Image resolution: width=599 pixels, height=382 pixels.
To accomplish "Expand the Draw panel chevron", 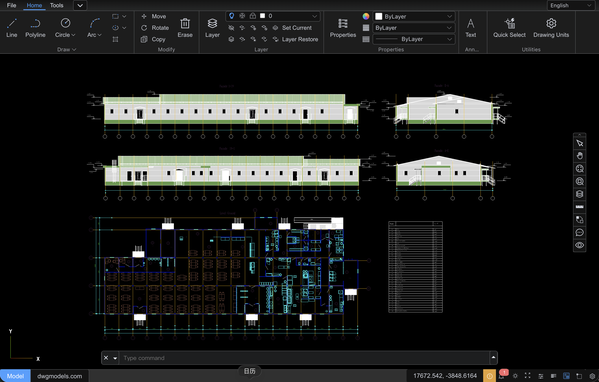I will point(74,49).
